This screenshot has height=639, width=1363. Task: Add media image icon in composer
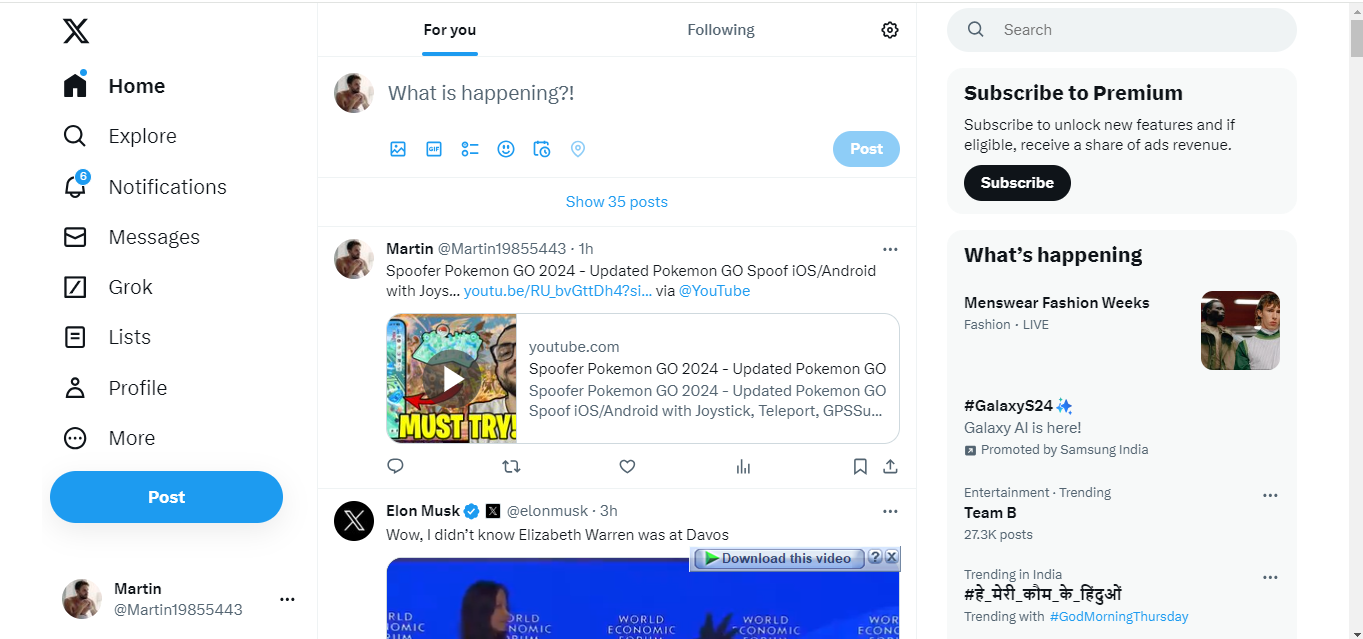click(x=398, y=149)
